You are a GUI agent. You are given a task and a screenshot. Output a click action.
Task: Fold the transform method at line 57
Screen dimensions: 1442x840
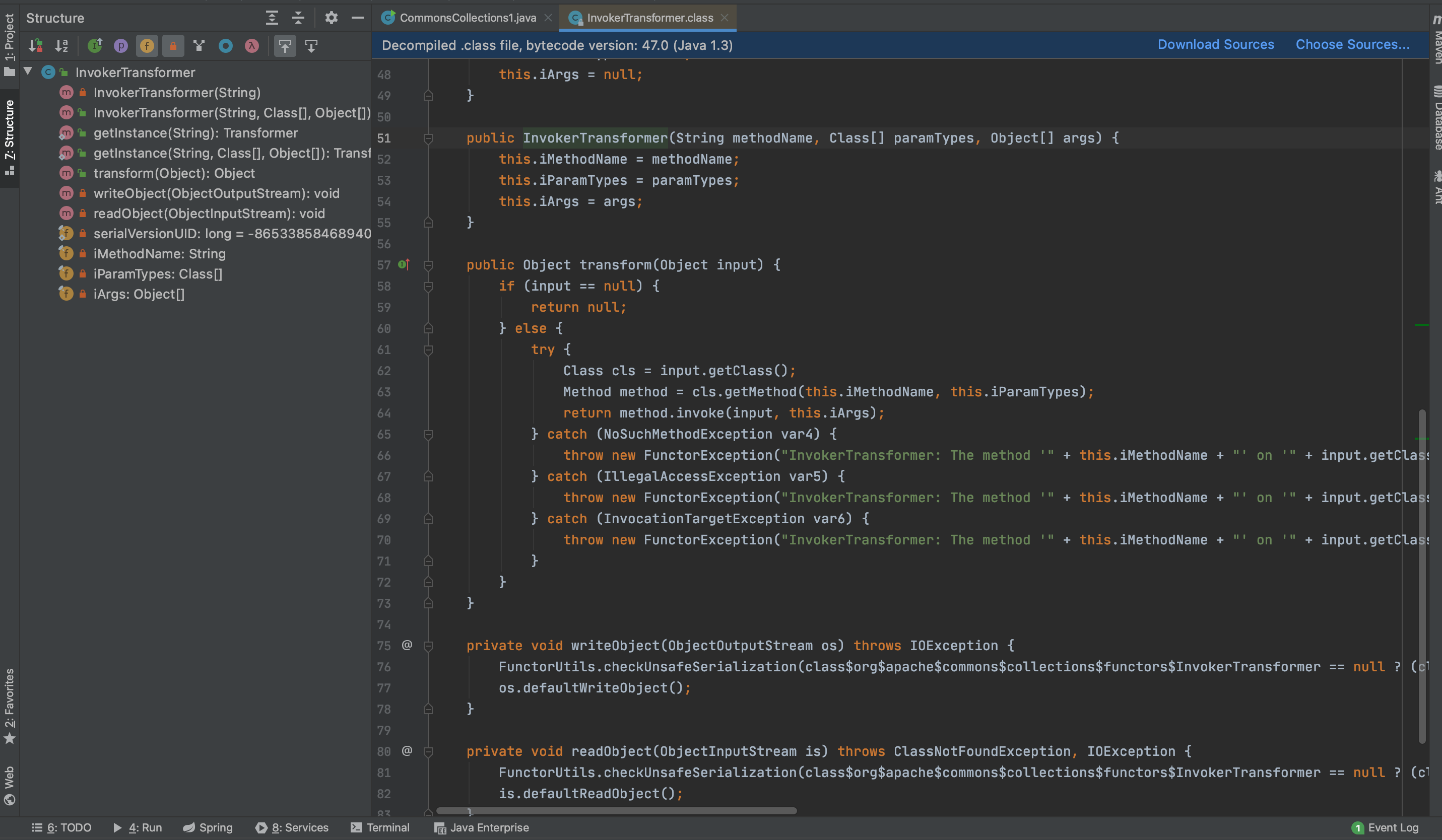pyautogui.click(x=428, y=265)
